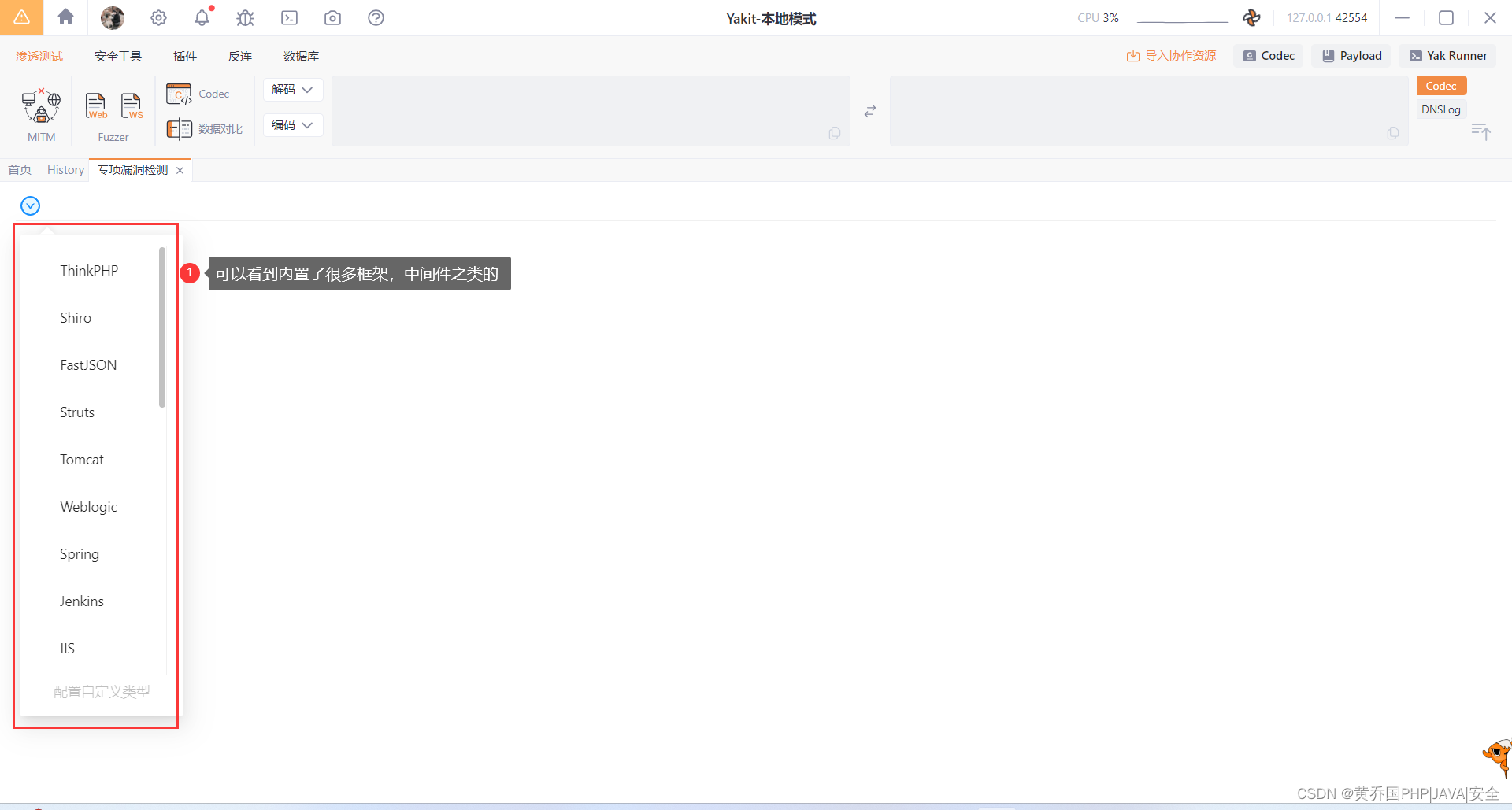This screenshot has width=1512, height=810.
Task: Open the 安全工具 menu
Action: (x=118, y=56)
